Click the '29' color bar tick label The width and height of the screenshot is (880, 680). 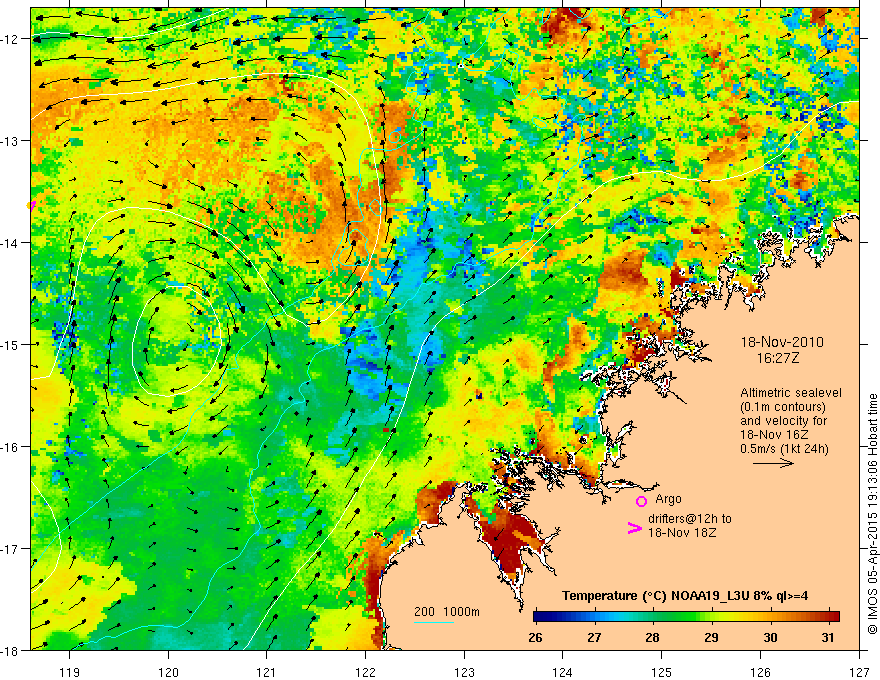coord(711,637)
